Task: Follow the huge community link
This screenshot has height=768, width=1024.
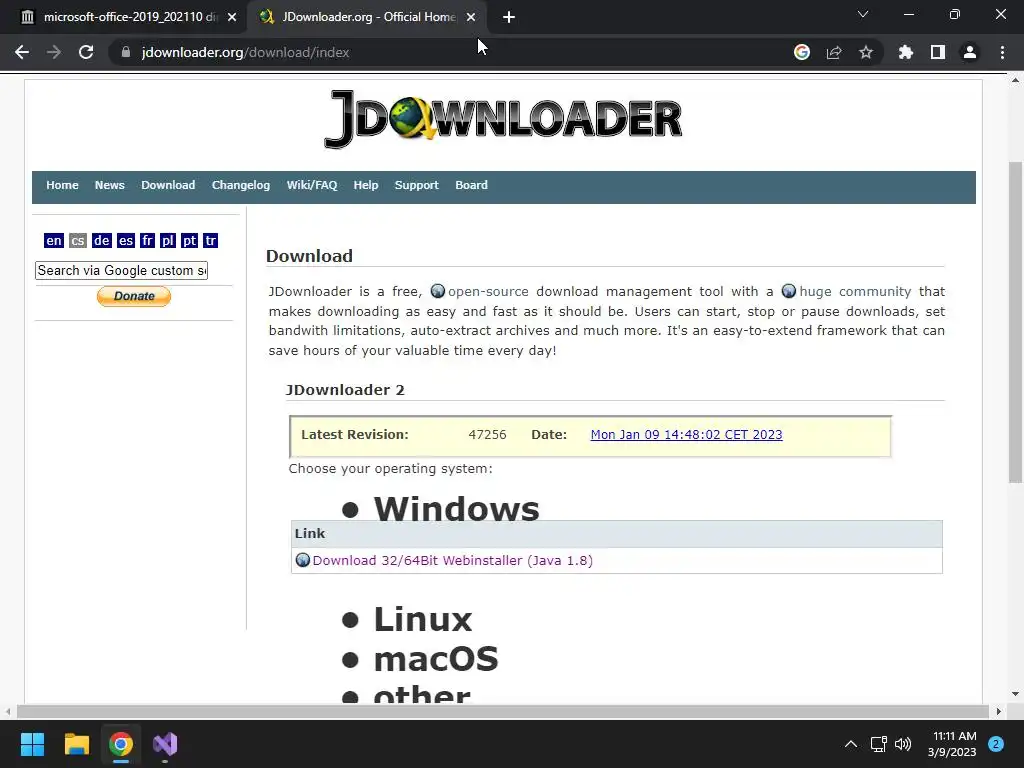Action: pos(855,291)
